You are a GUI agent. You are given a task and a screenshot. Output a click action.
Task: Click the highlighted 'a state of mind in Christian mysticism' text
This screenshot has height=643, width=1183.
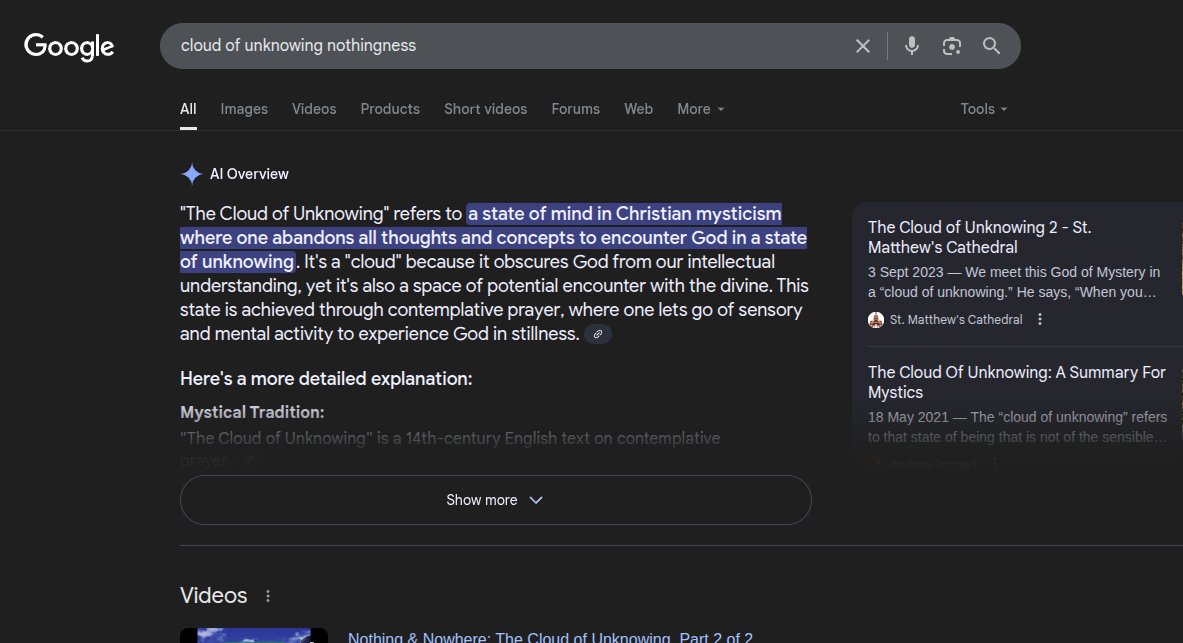click(x=625, y=214)
